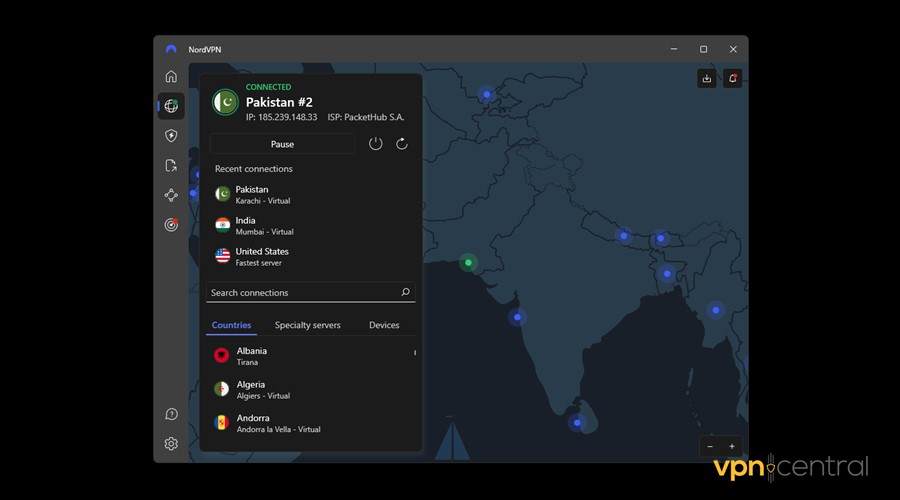Click the Central Asia northern server dot
The height and width of the screenshot is (500, 900).
point(486,94)
